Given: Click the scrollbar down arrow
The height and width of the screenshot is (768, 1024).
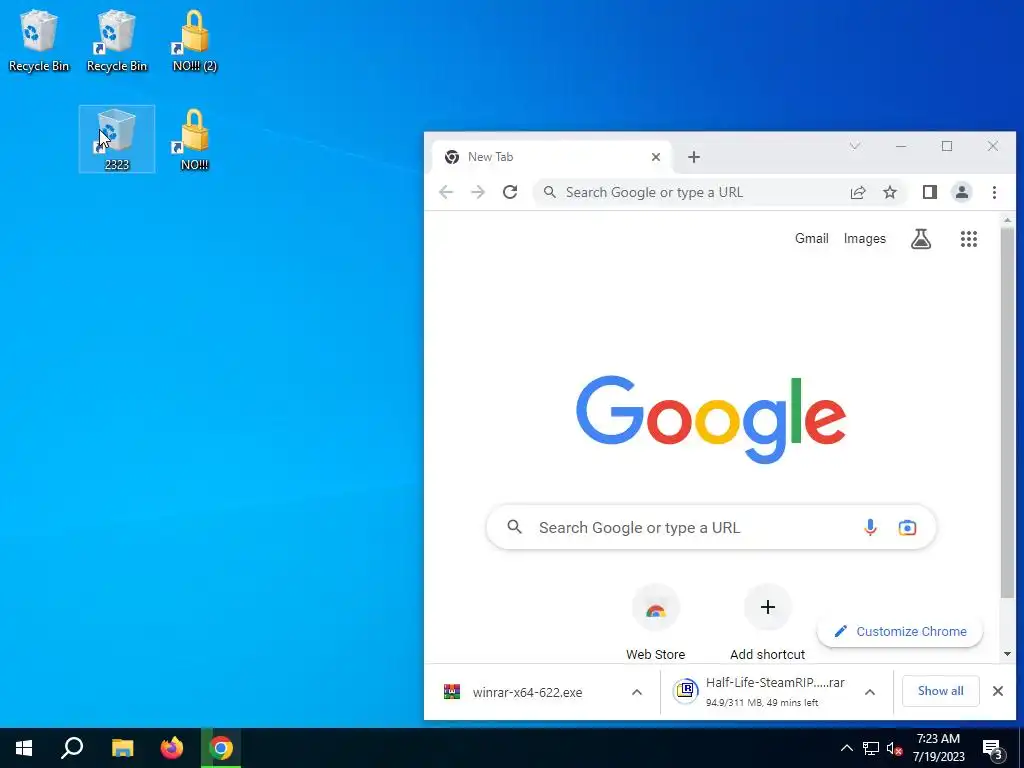Looking at the screenshot, I should [x=1007, y=654].
